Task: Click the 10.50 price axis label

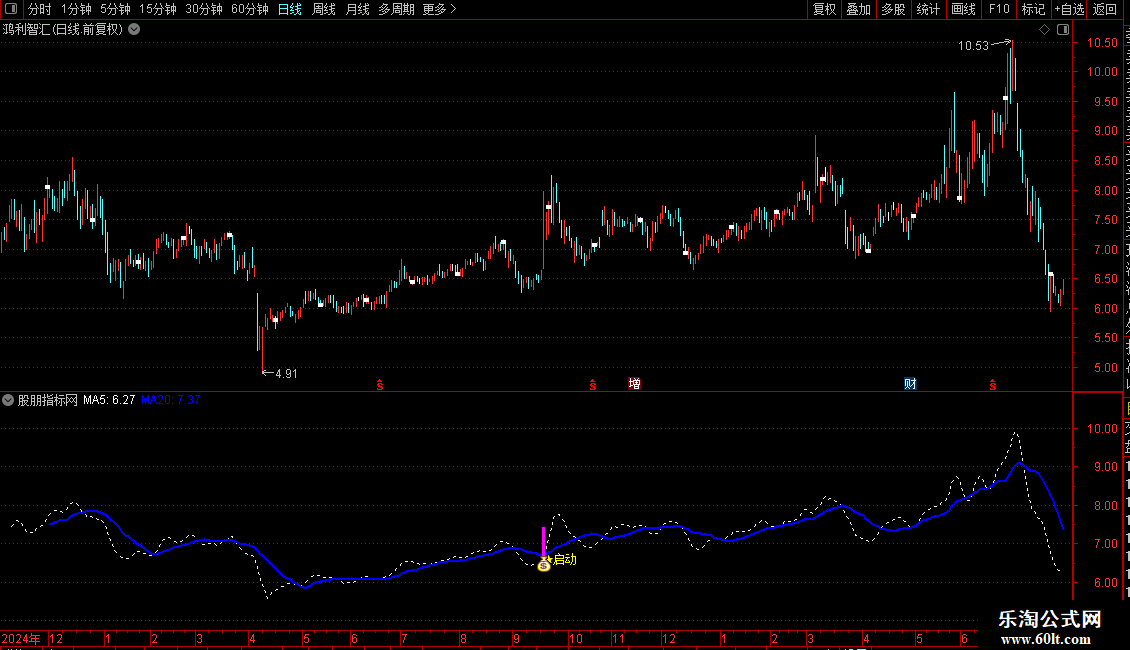Action: tap(1102, 43)
